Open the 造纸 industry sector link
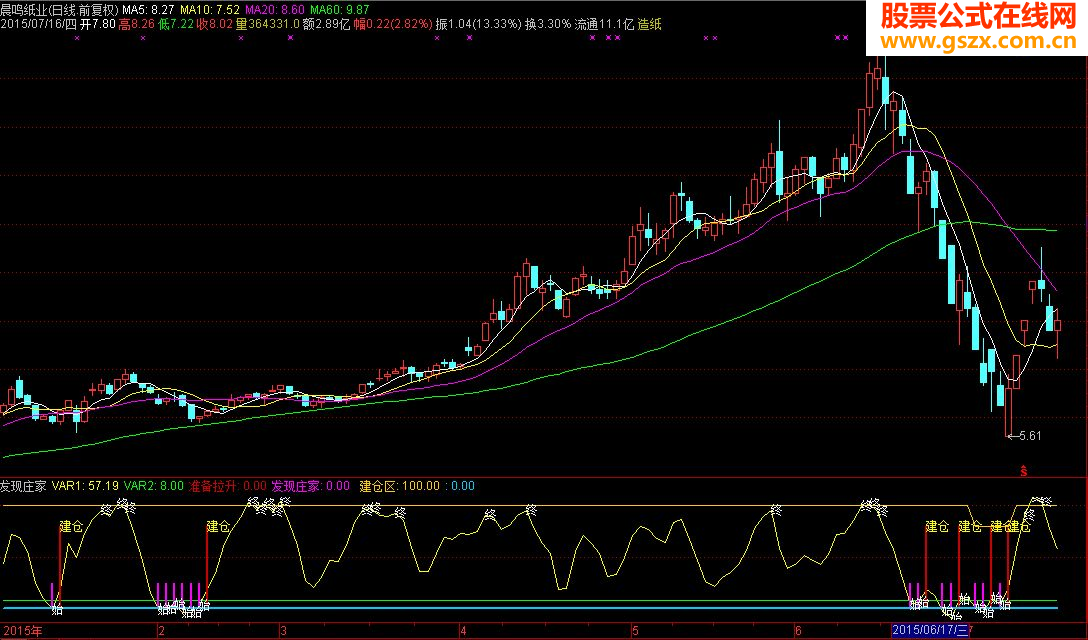Image resolution: width=1088 pixels, height=640 pixels. (649, 24)
